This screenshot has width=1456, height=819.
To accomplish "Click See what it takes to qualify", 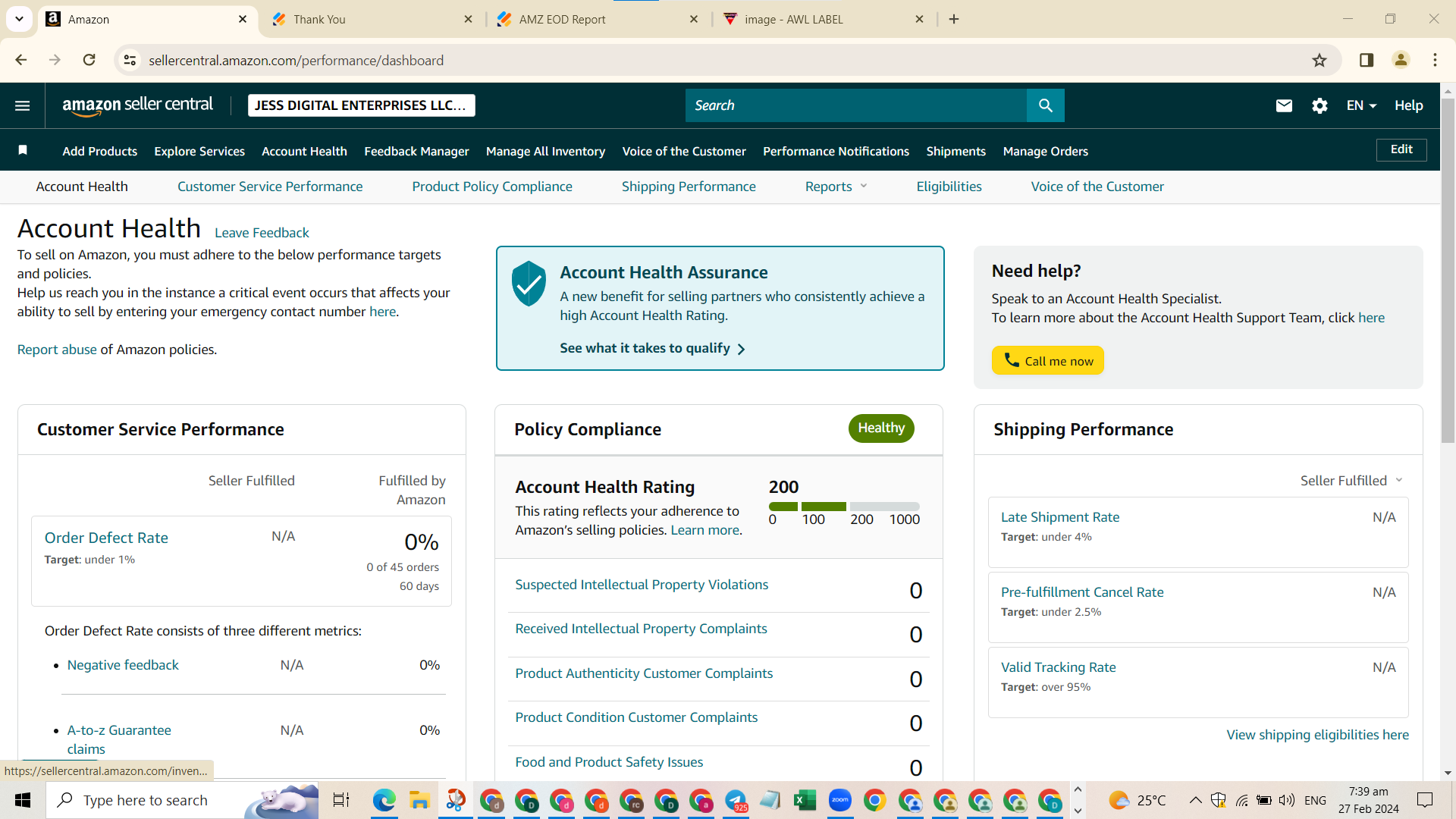I will click(x=652, y=348).
